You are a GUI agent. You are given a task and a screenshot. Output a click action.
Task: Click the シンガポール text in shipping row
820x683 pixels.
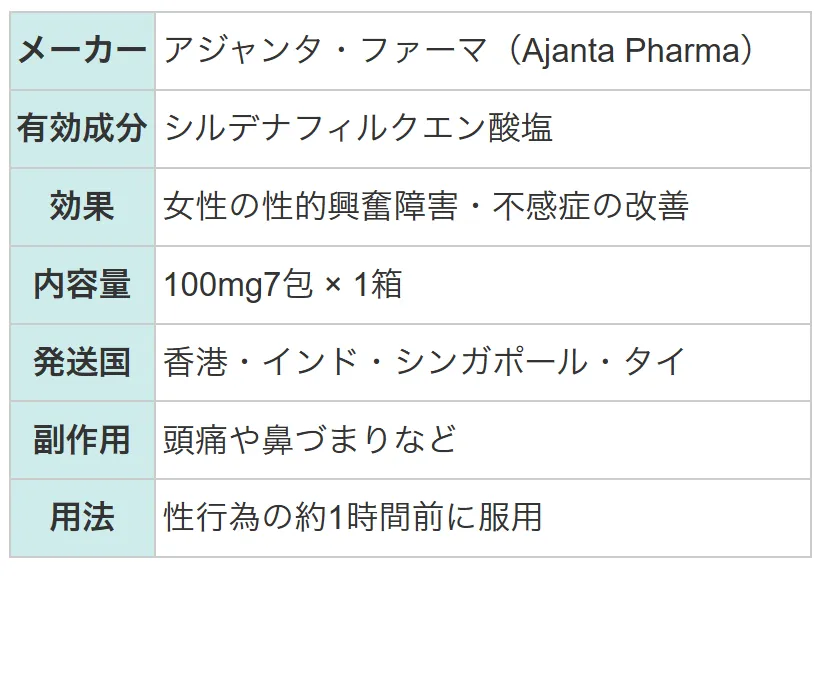coord(492,362)
